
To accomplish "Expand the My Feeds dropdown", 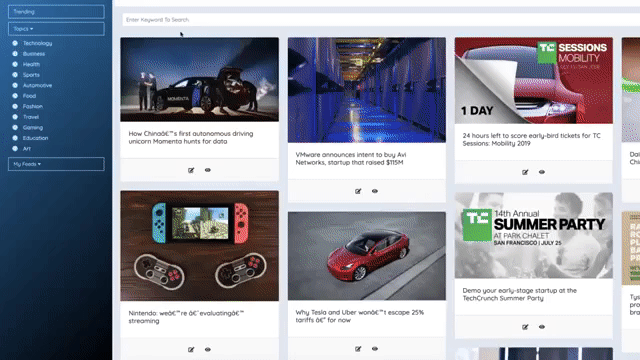I will pos(56,164).
